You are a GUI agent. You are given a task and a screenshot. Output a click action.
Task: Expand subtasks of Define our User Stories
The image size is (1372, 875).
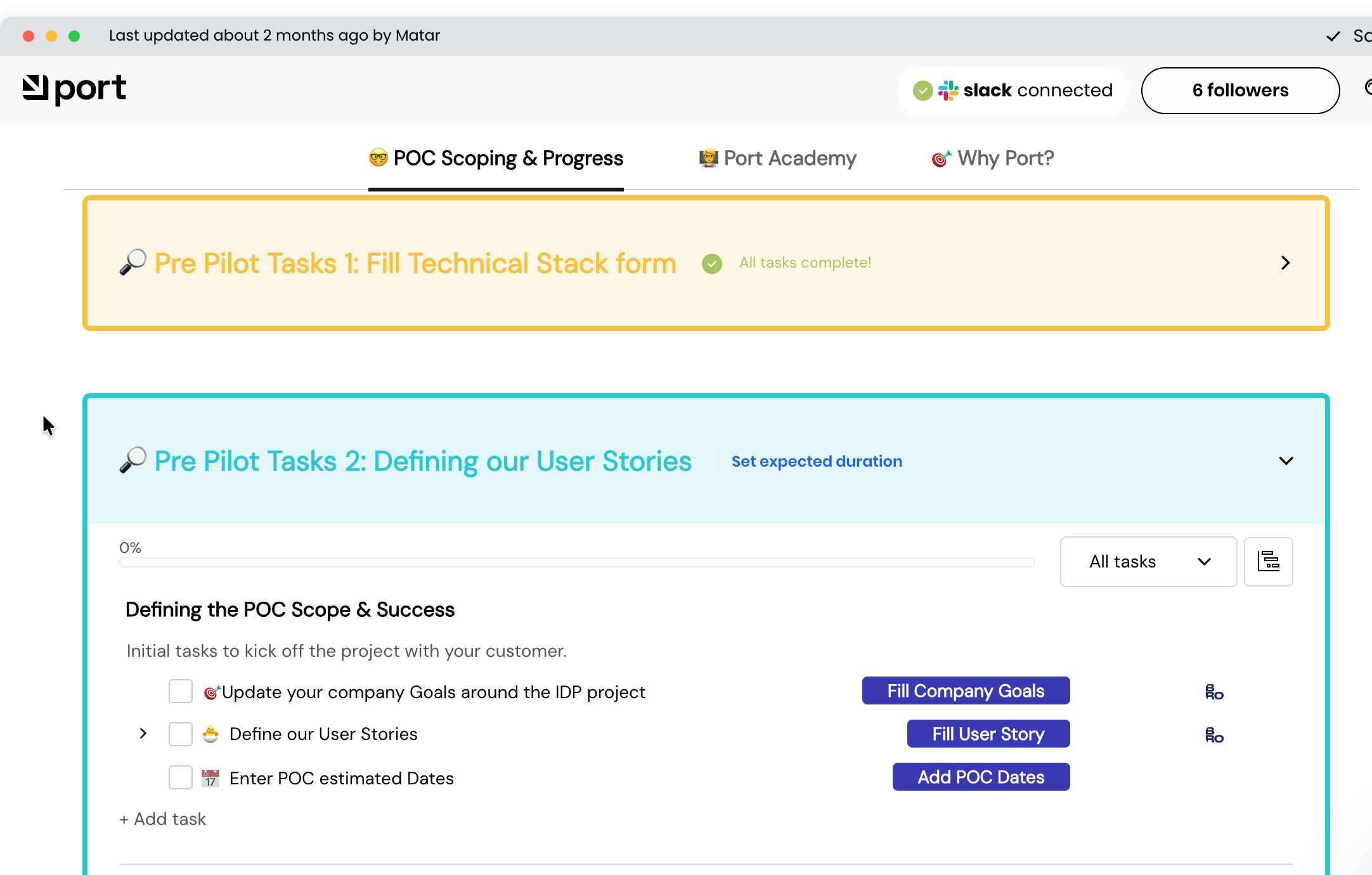[143, 734]
